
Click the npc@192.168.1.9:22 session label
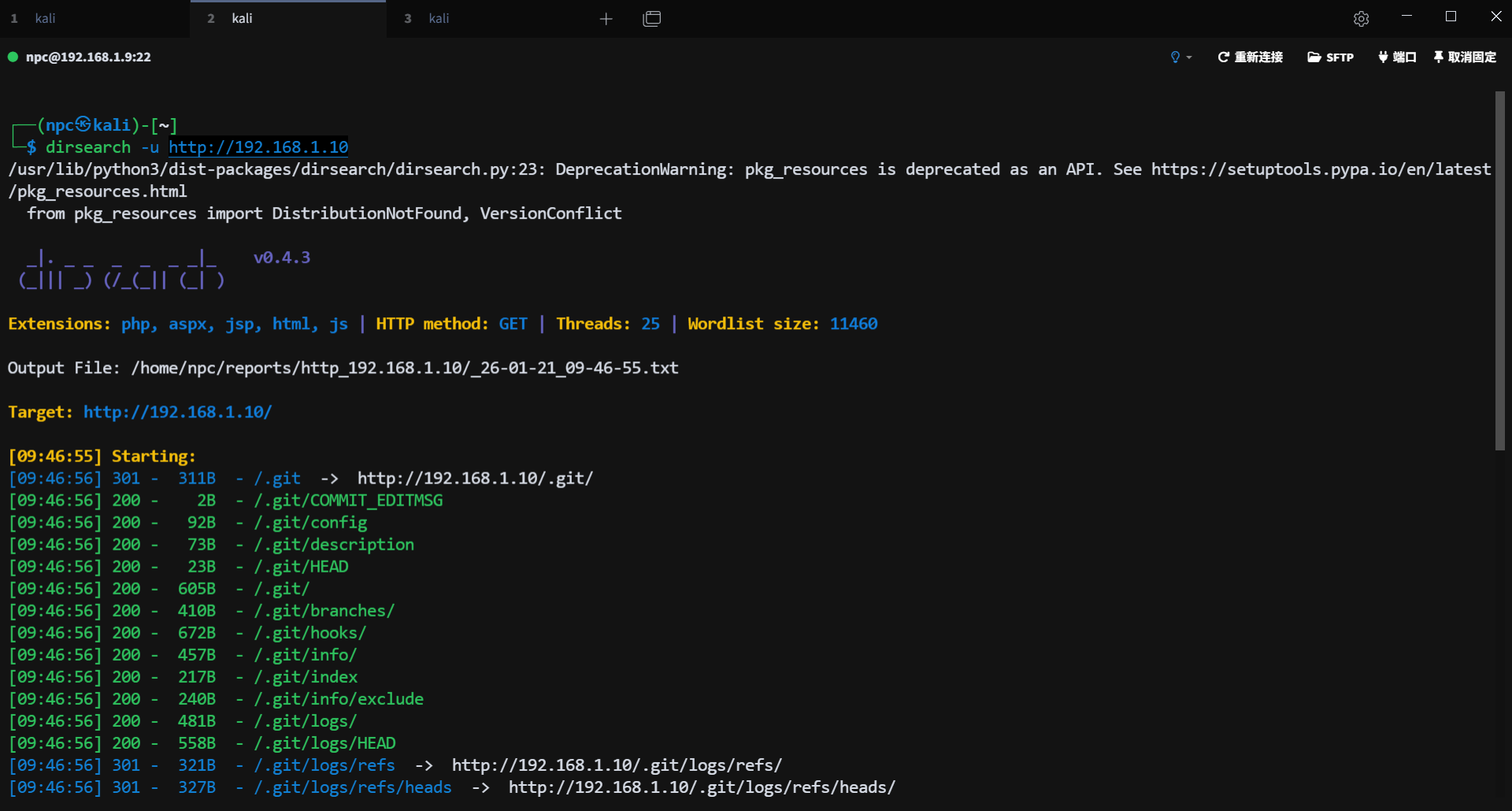(88, 57)
